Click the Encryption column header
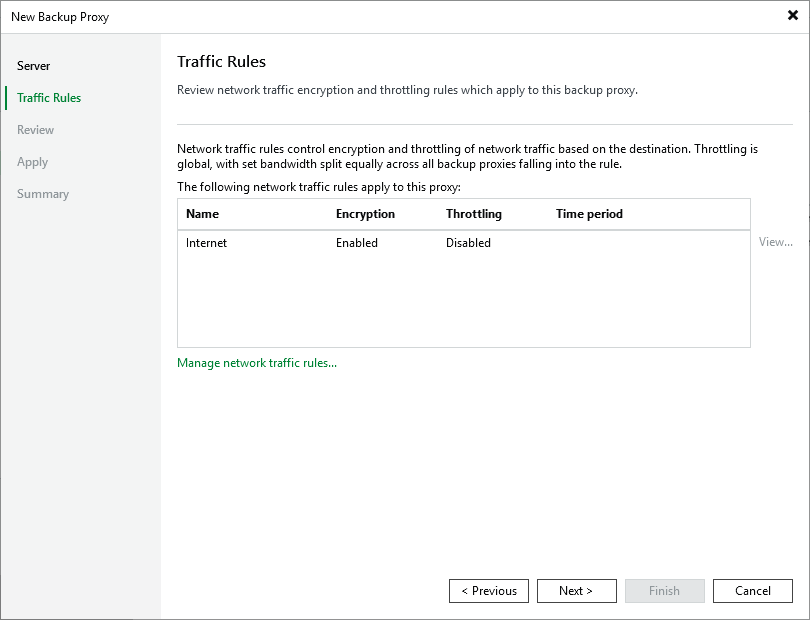 point(365,214)
